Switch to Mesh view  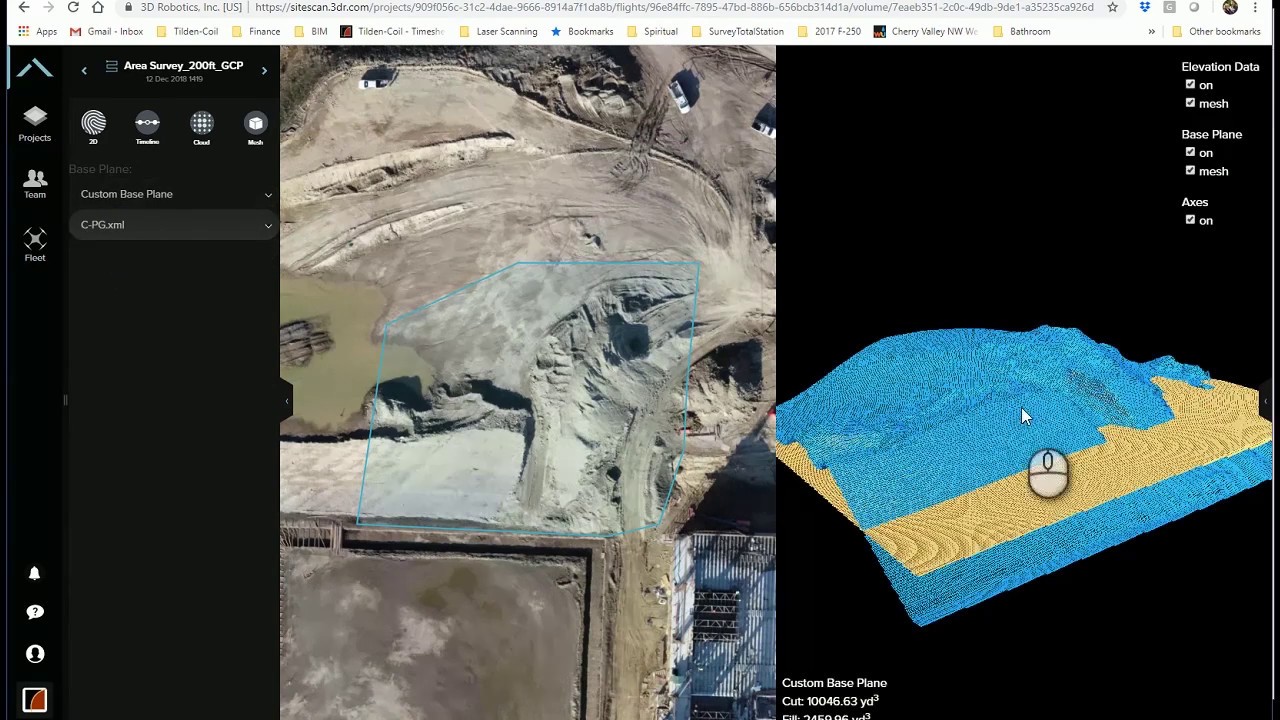click(255, 127)
